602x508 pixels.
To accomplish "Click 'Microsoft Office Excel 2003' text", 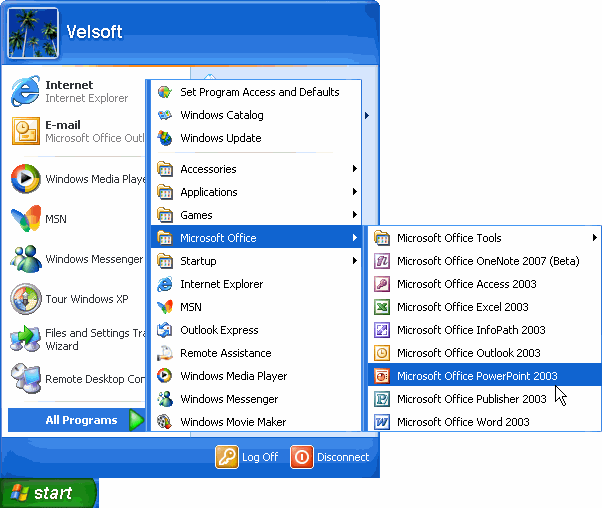I will (463, 307).
